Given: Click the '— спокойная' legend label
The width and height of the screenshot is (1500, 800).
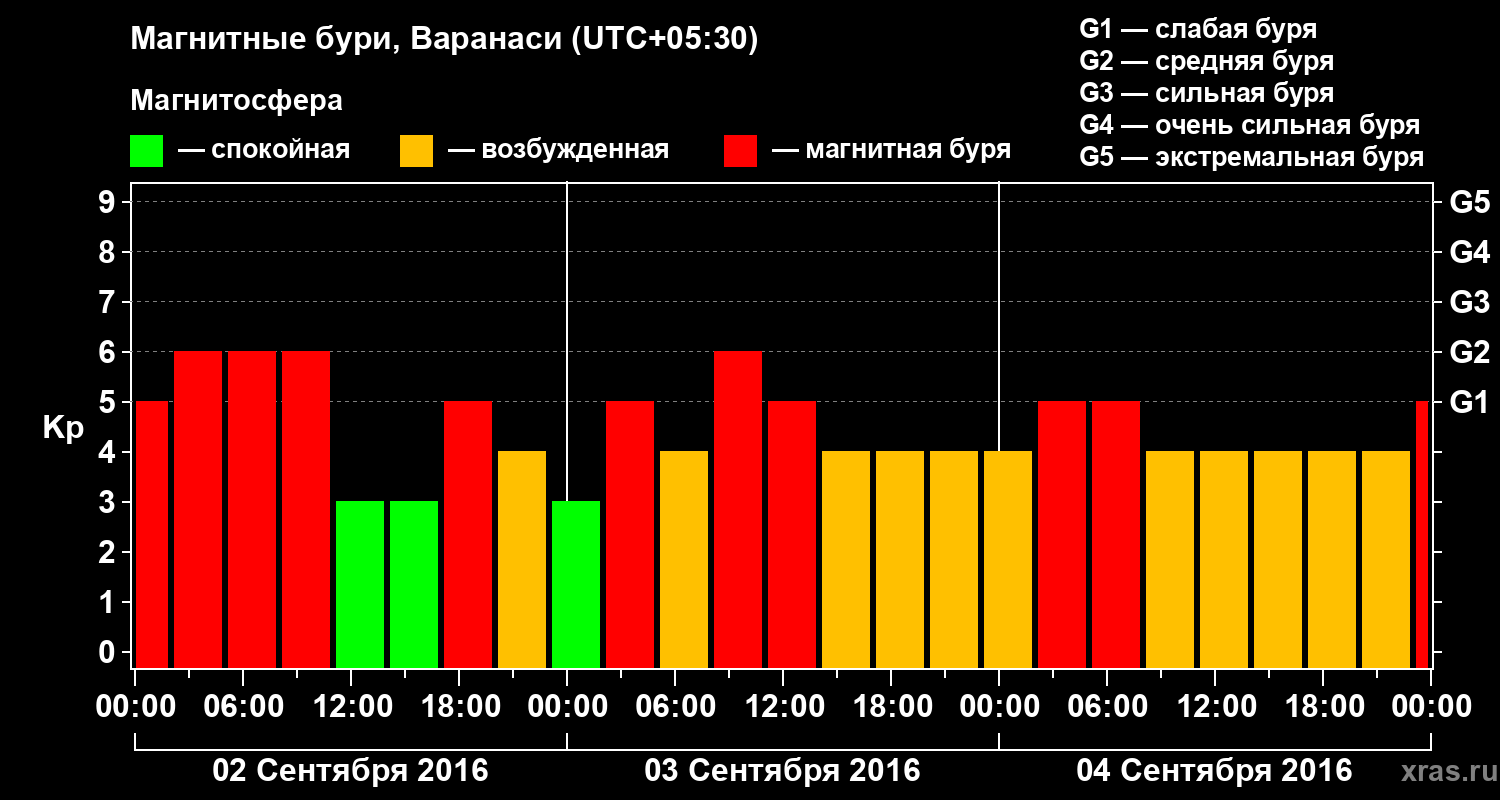Looking at the screenshot, I should pyautogui.click(x=264, y=150).
